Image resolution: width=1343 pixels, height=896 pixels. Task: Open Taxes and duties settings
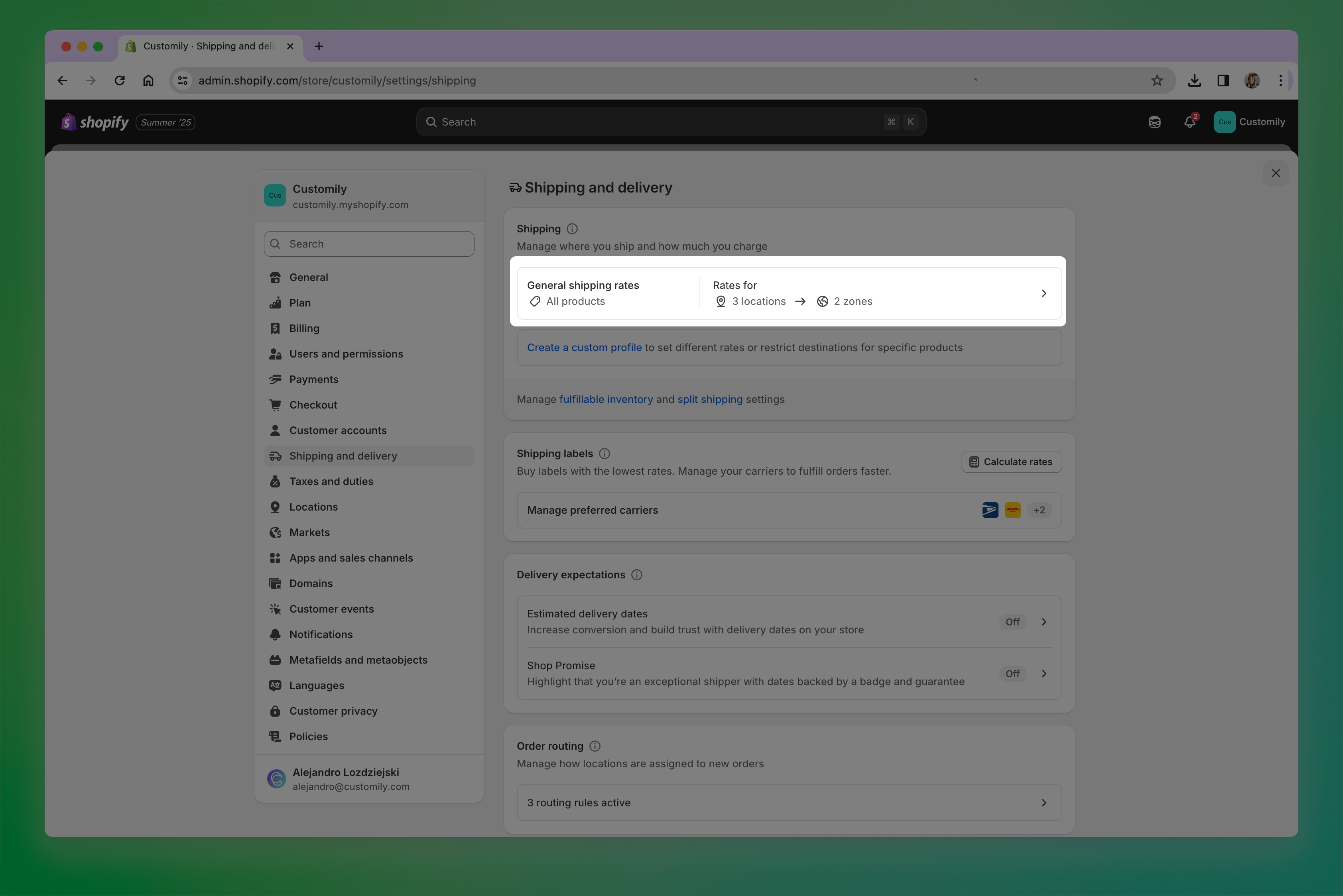[x=331, y=482]
